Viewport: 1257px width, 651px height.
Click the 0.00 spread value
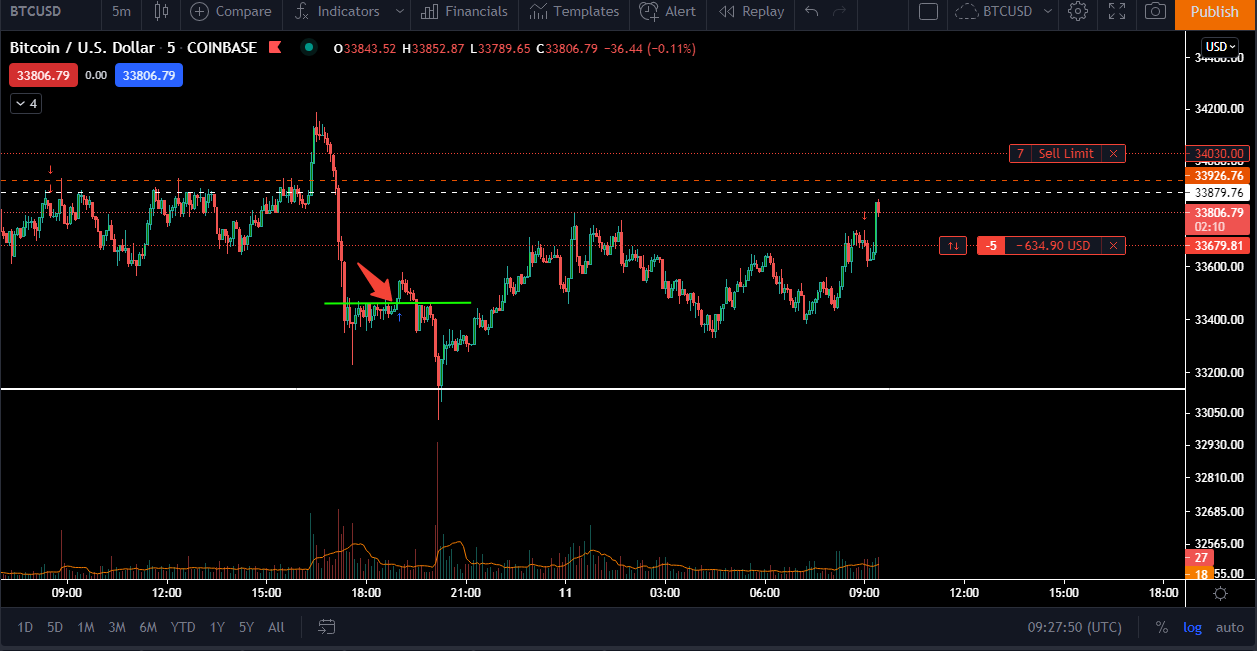tap(96, 75)
